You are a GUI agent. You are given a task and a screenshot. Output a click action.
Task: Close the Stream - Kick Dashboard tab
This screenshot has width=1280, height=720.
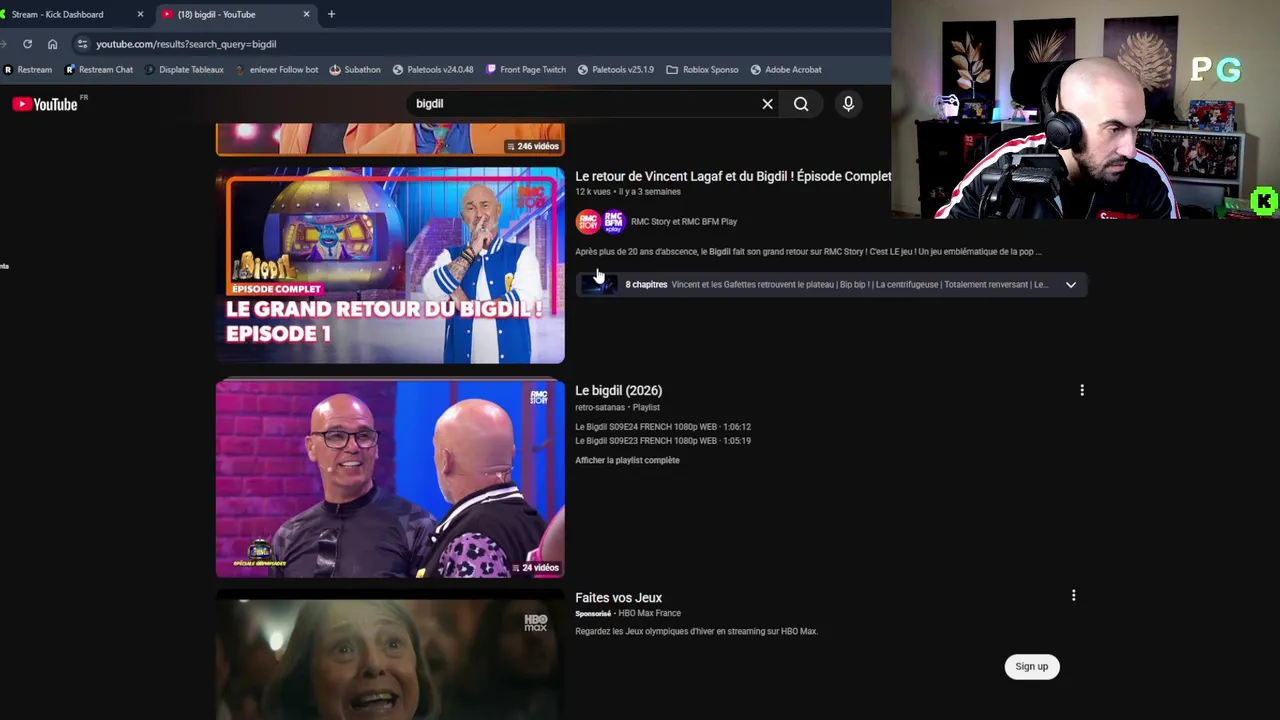coord(140,14)
